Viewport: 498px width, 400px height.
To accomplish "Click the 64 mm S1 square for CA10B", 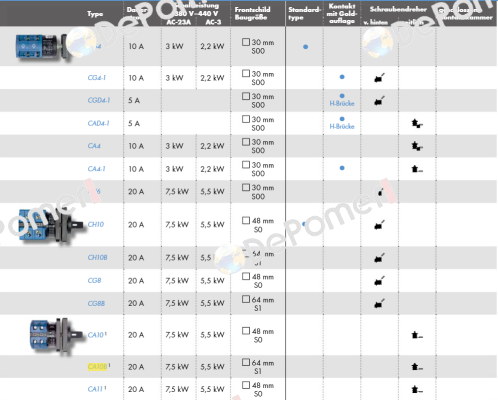I will pos(246,362).
